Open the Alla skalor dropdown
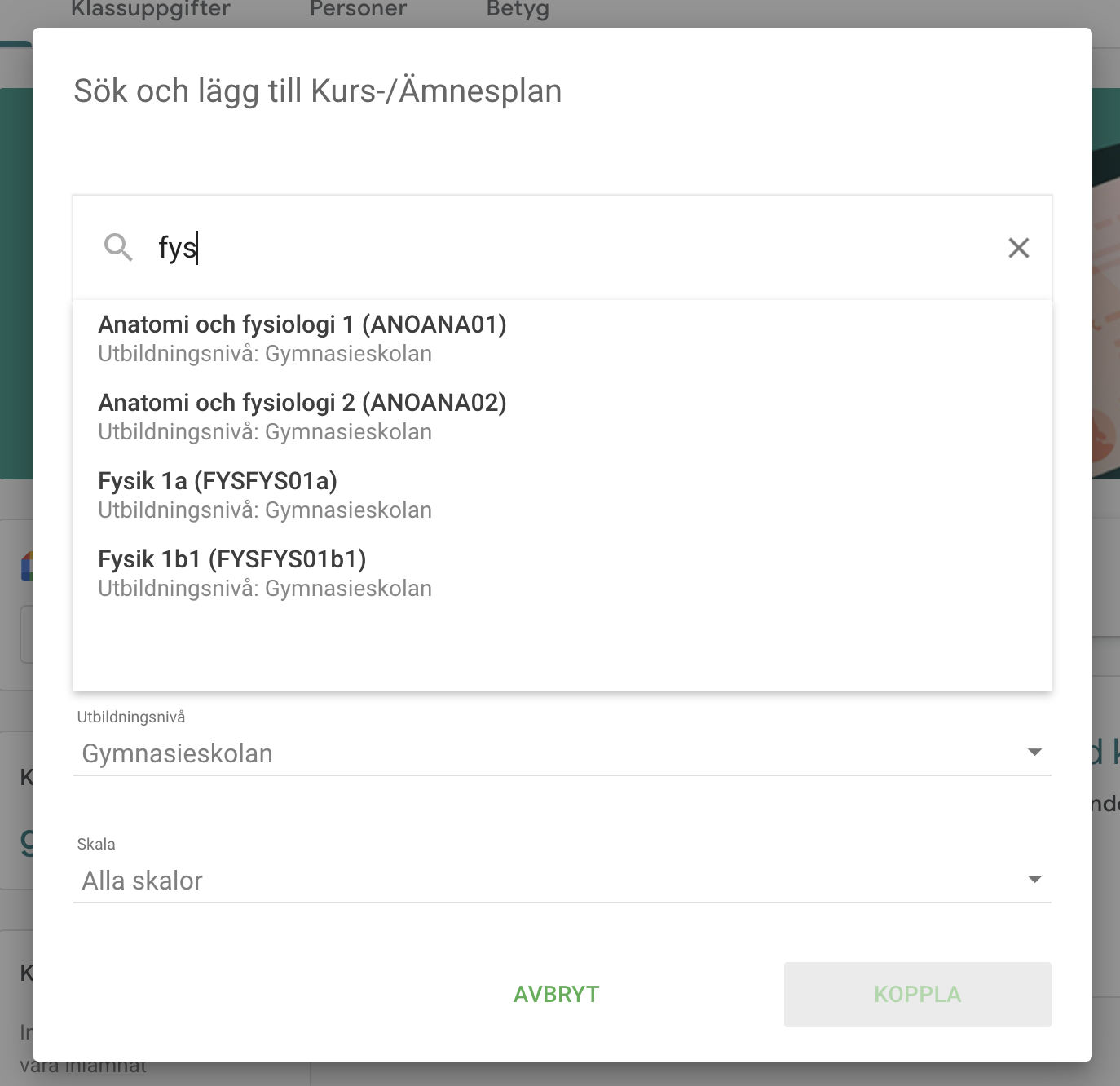 point(554,881)
